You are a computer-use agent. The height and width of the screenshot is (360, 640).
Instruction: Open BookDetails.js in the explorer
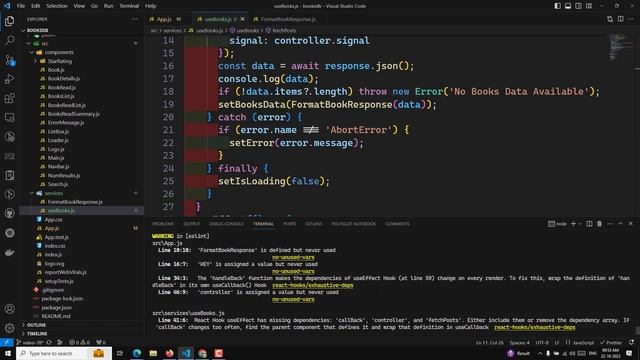point(64,78)
